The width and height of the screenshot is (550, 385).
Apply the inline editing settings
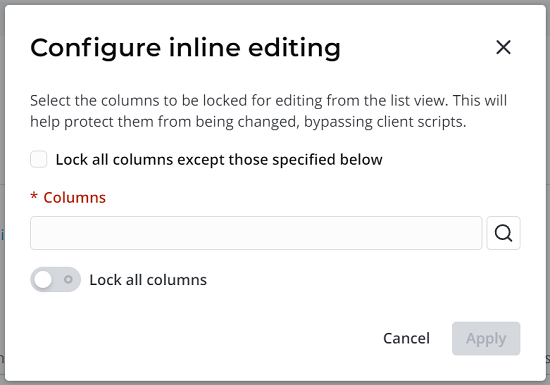[x=486, y=338]
